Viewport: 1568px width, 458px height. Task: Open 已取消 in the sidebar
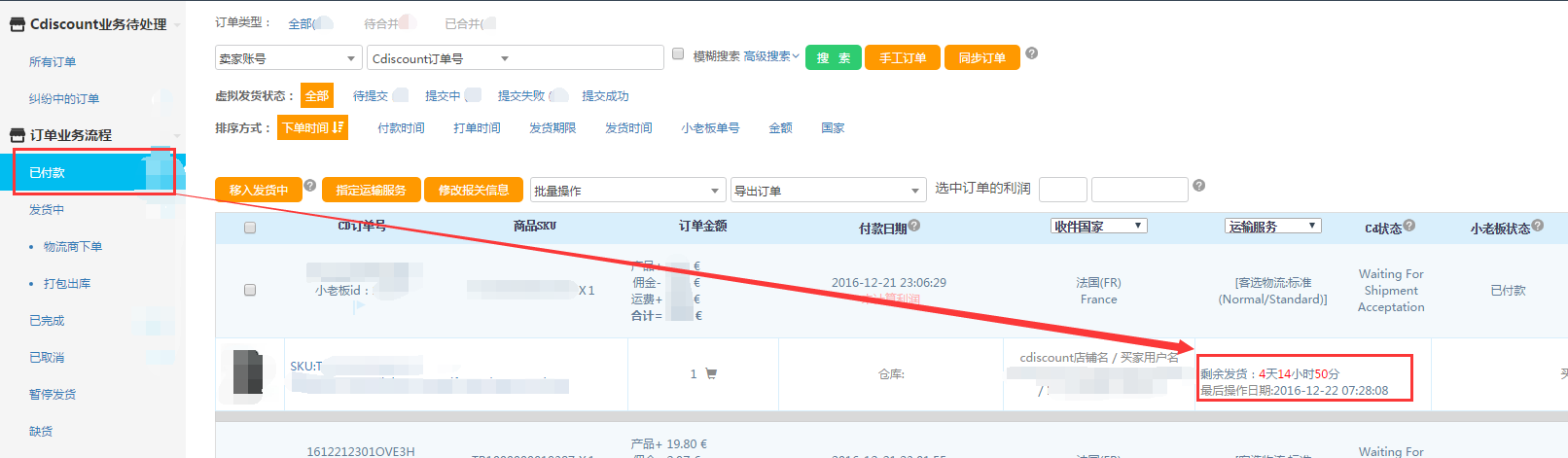47,357
